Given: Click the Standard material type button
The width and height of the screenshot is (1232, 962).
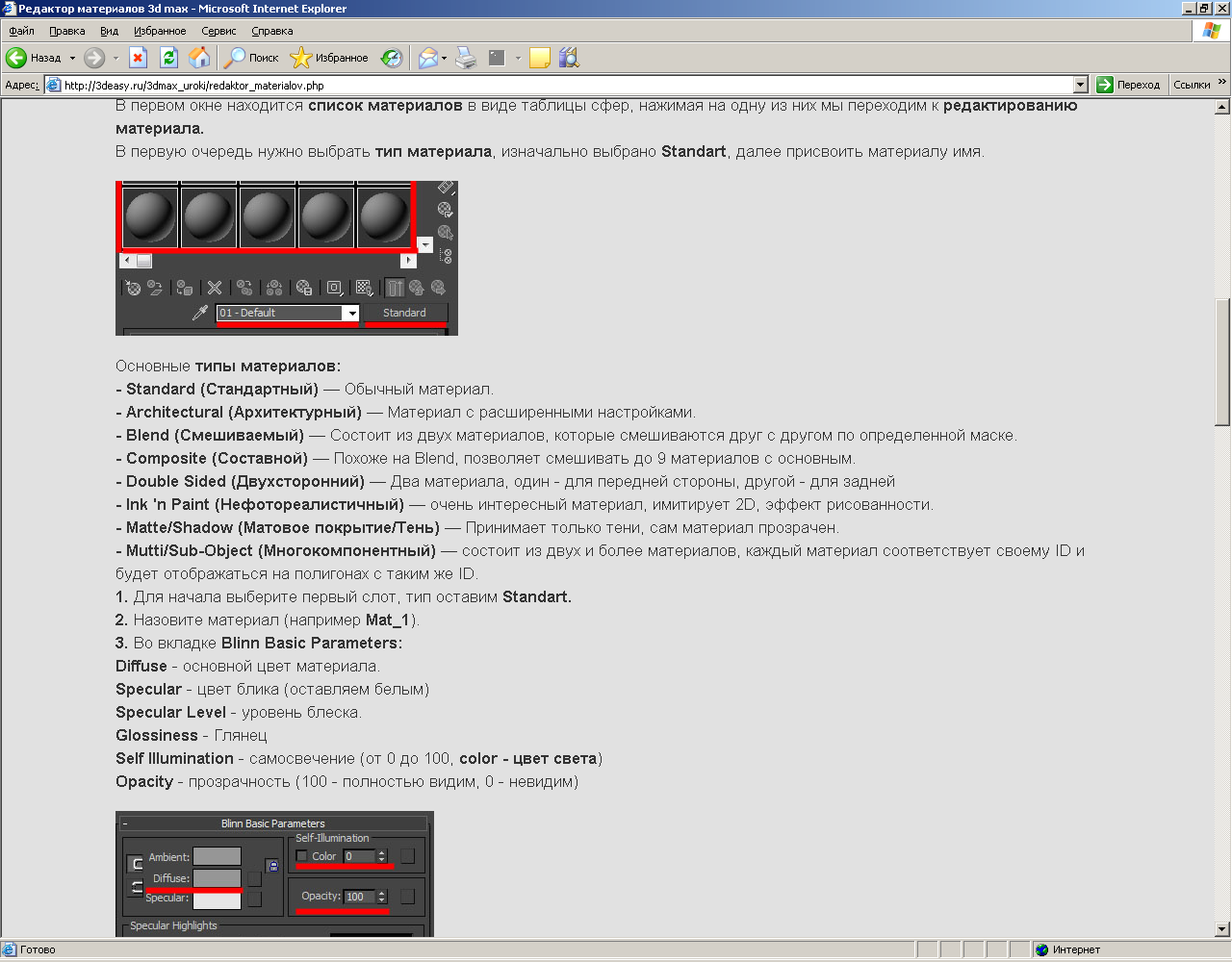Looking at the screenshot, I should [x=404, y=313].
